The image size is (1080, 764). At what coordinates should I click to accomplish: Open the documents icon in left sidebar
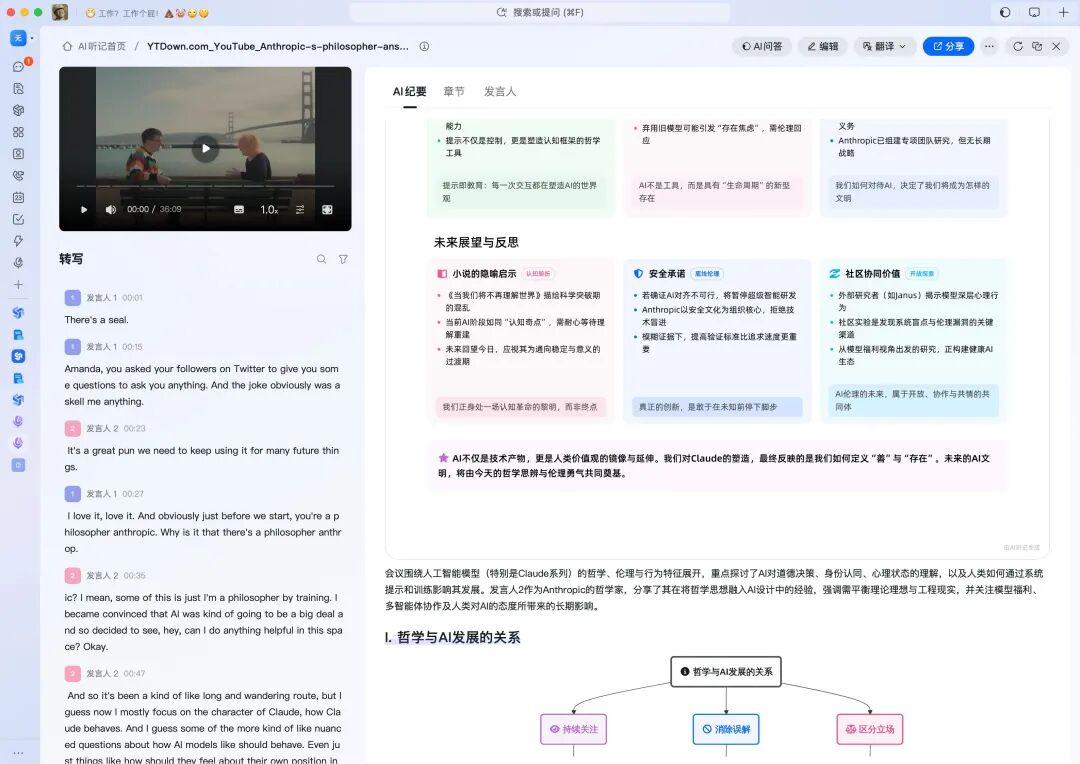[x=19, y=88]
